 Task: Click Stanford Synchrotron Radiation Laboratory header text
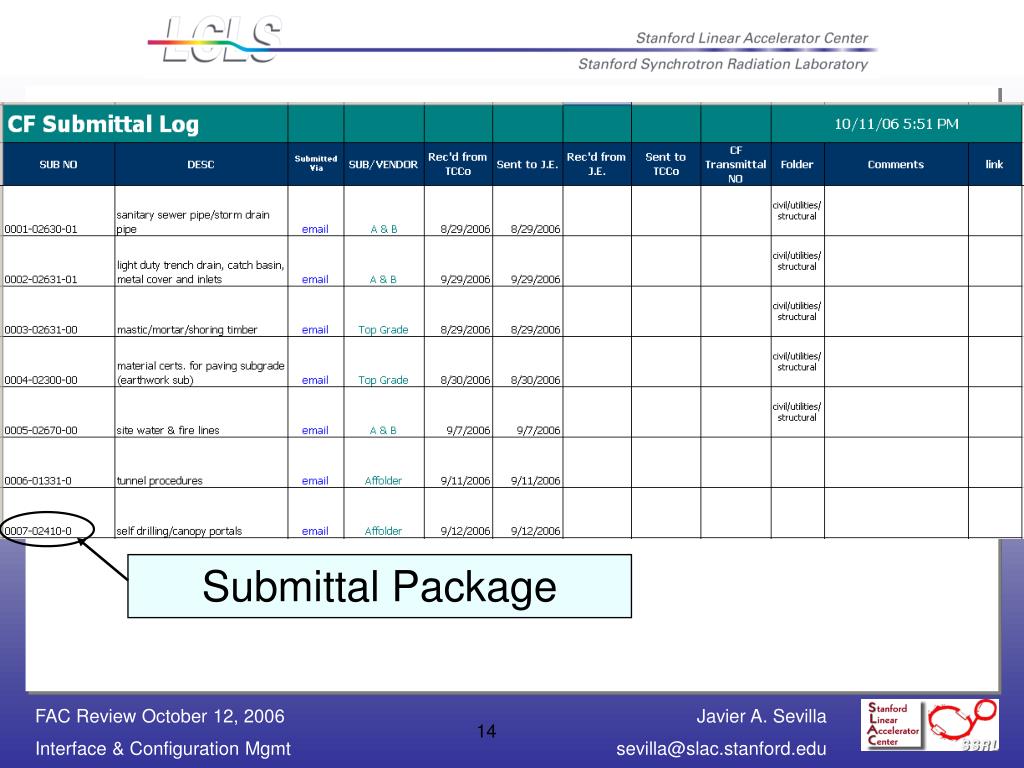(x=723, y=64)
